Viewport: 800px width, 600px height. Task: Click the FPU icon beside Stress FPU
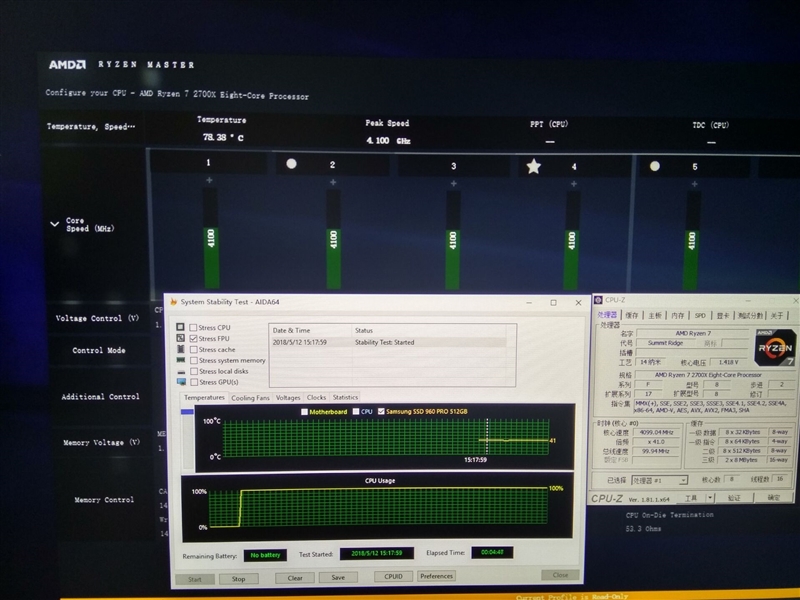point(180,338)
